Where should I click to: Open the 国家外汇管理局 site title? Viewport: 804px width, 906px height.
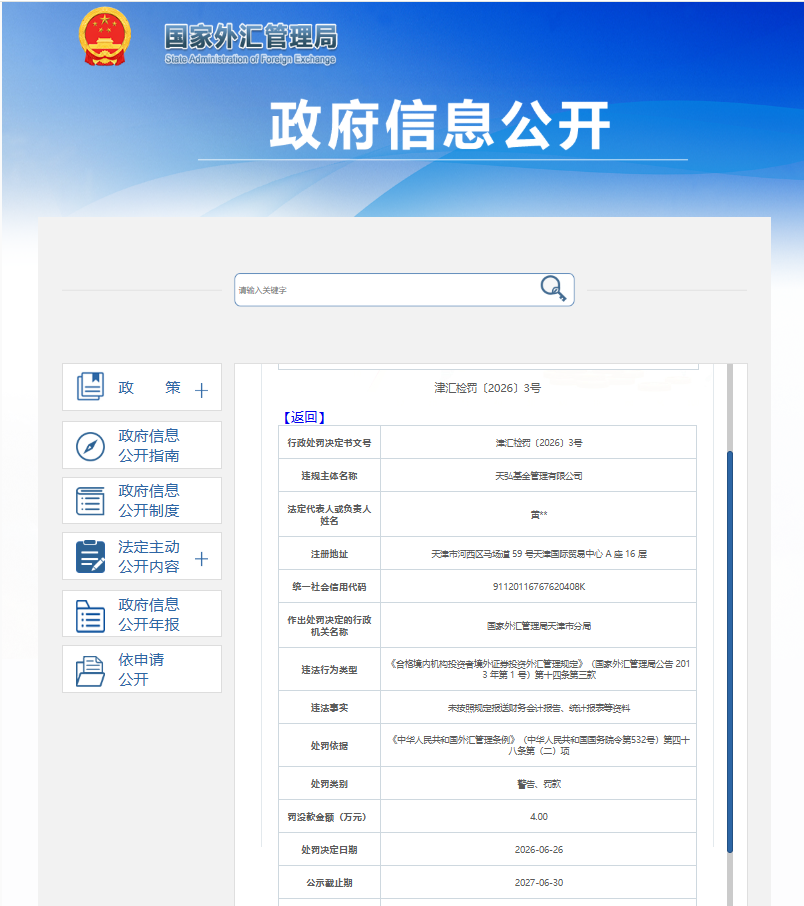point(250,43)
